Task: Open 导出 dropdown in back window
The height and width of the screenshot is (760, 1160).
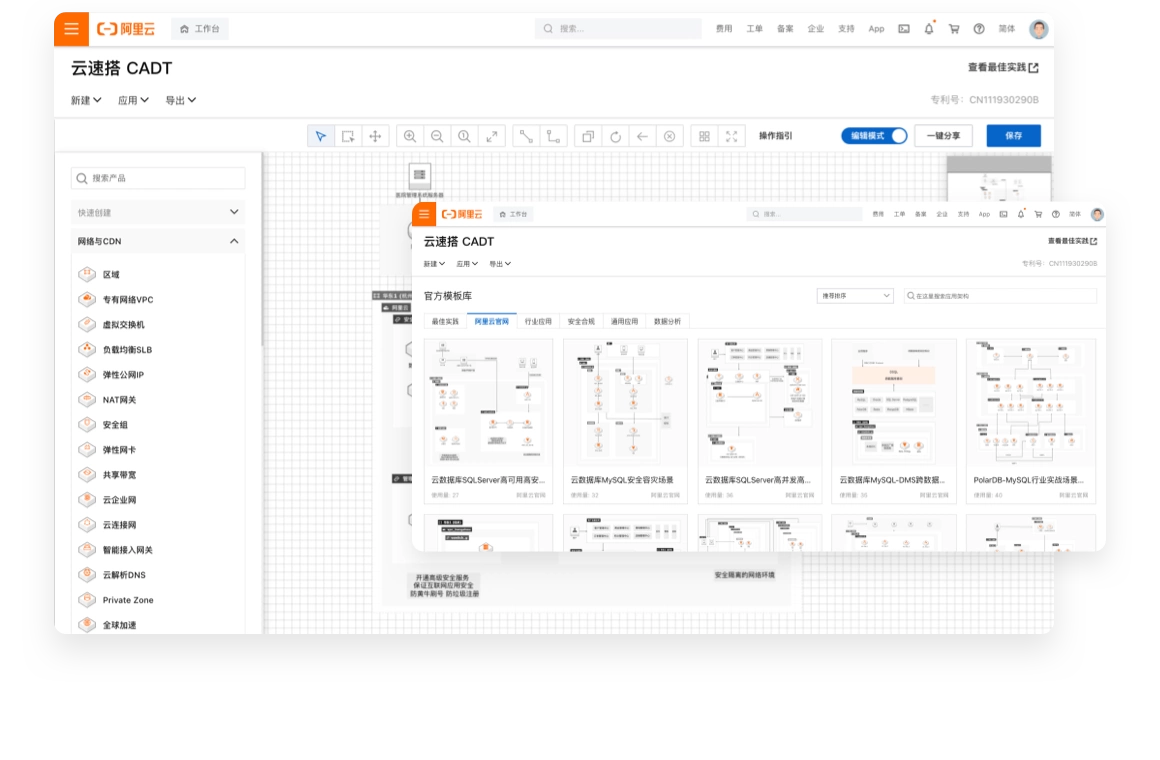Action: click(x=181, y=101)
